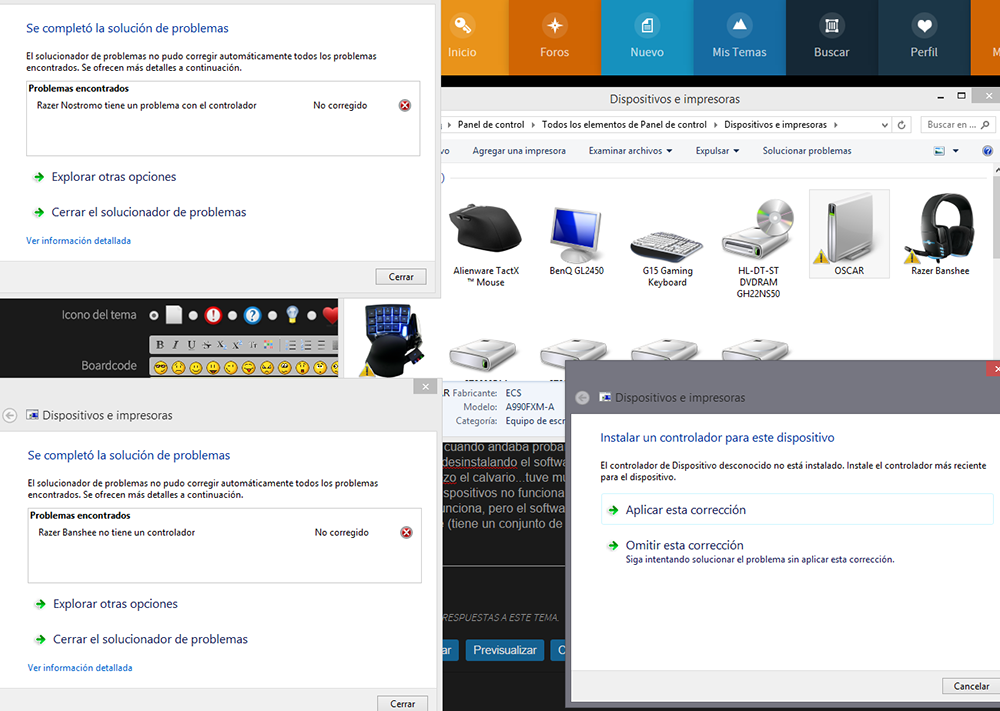
Task: Open the Expulsar dropdown menu
Action: click(x=717, y=151)
